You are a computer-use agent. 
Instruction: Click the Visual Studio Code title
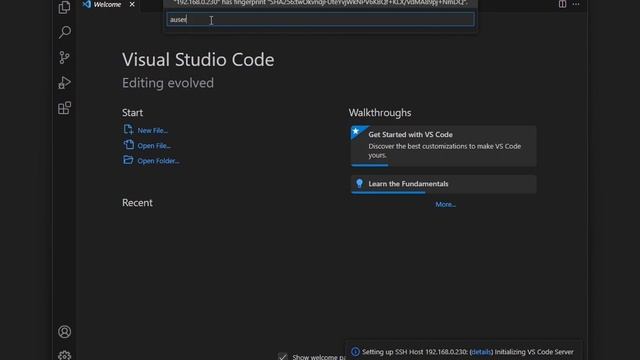coord(198,60)
